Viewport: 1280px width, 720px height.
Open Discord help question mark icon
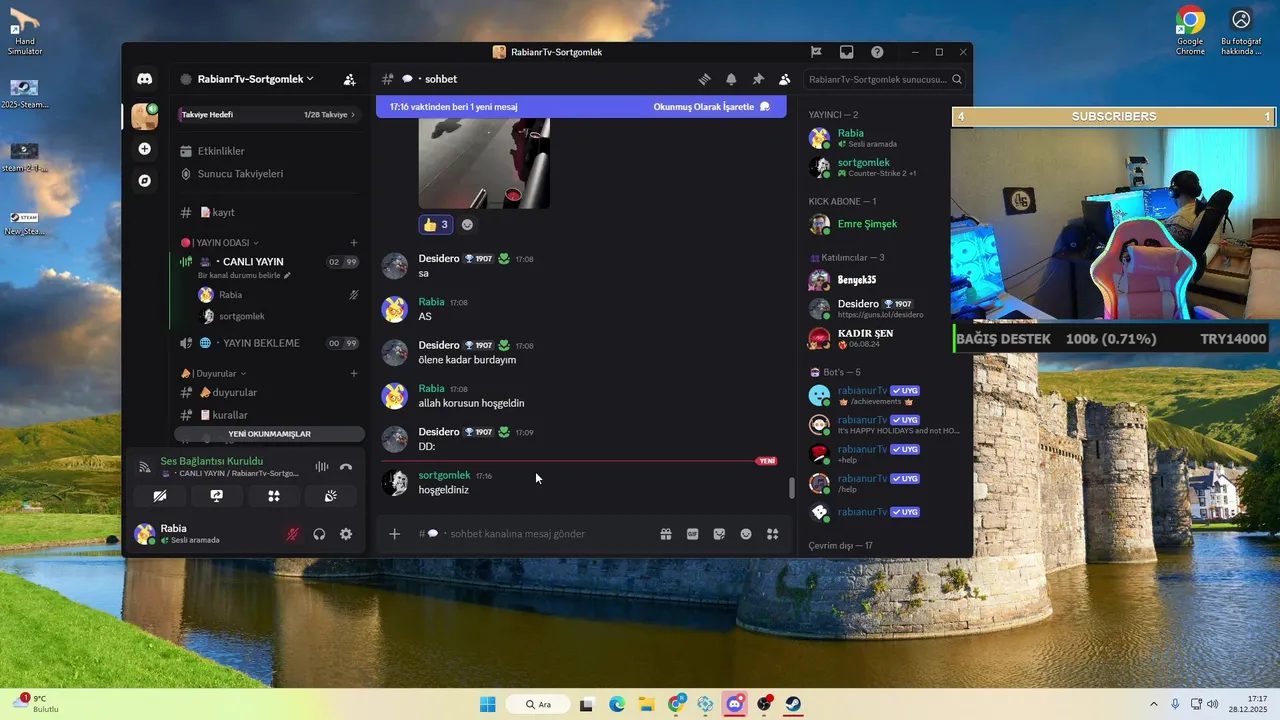point(877,52)
